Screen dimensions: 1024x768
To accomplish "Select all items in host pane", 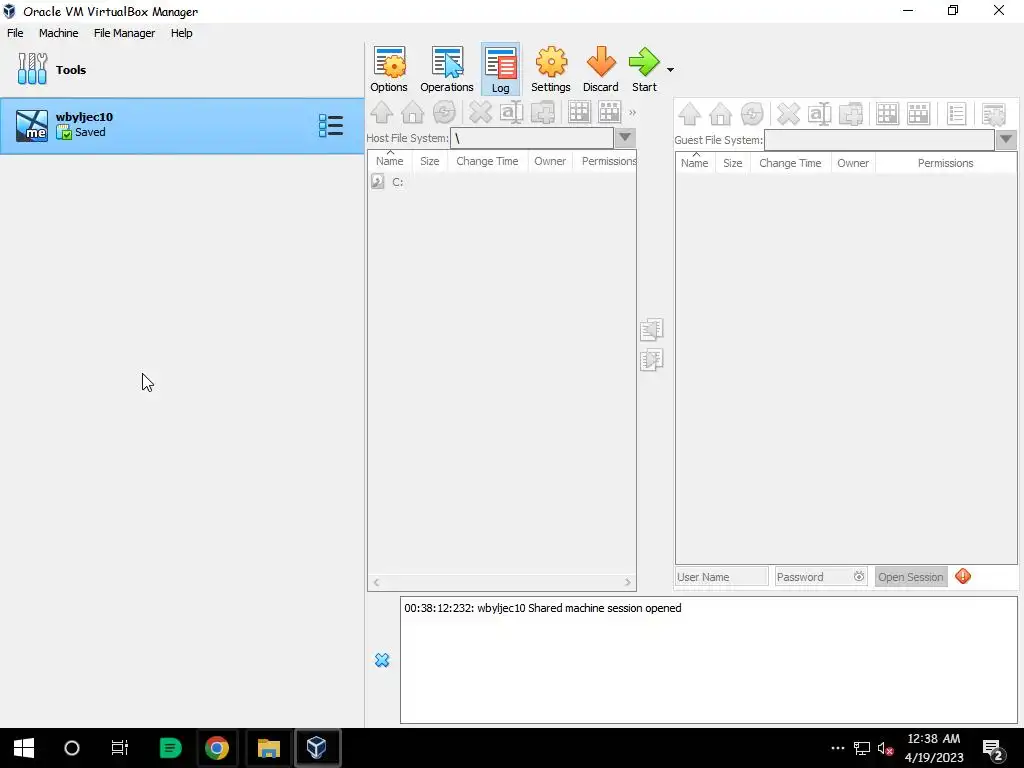I will click(579, 112).
